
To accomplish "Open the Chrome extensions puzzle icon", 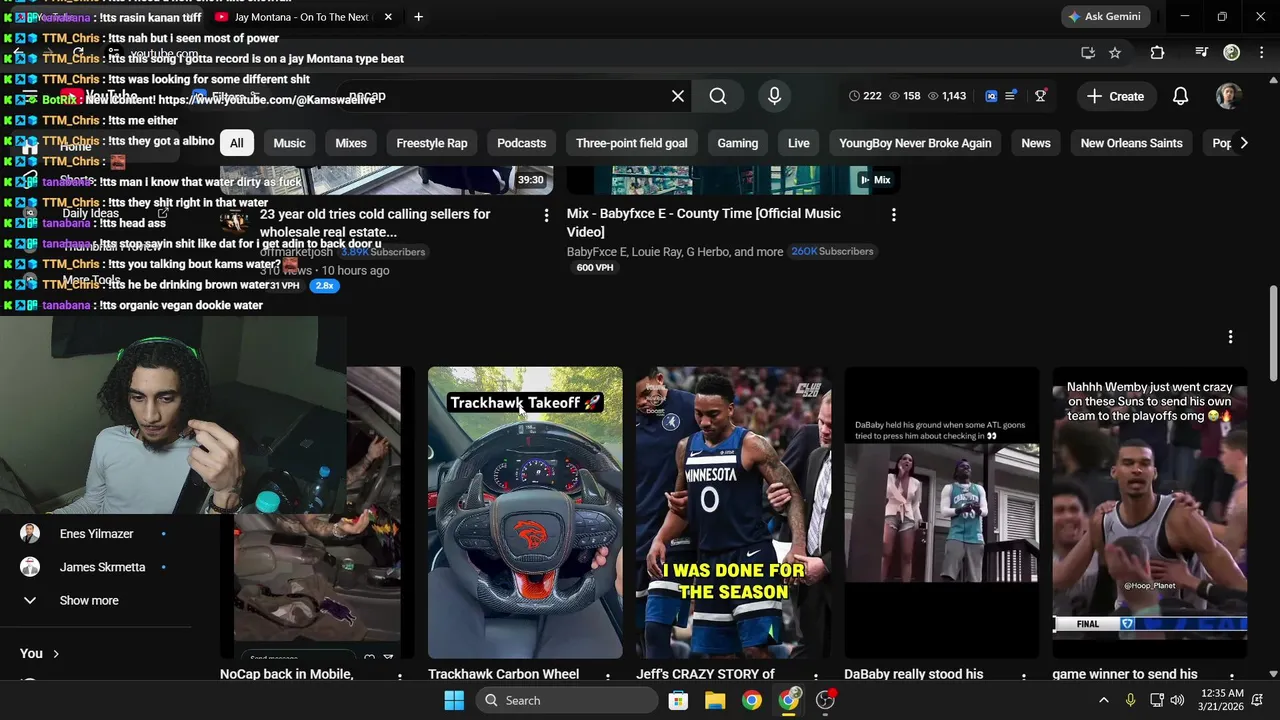I will coord(1157,53).
